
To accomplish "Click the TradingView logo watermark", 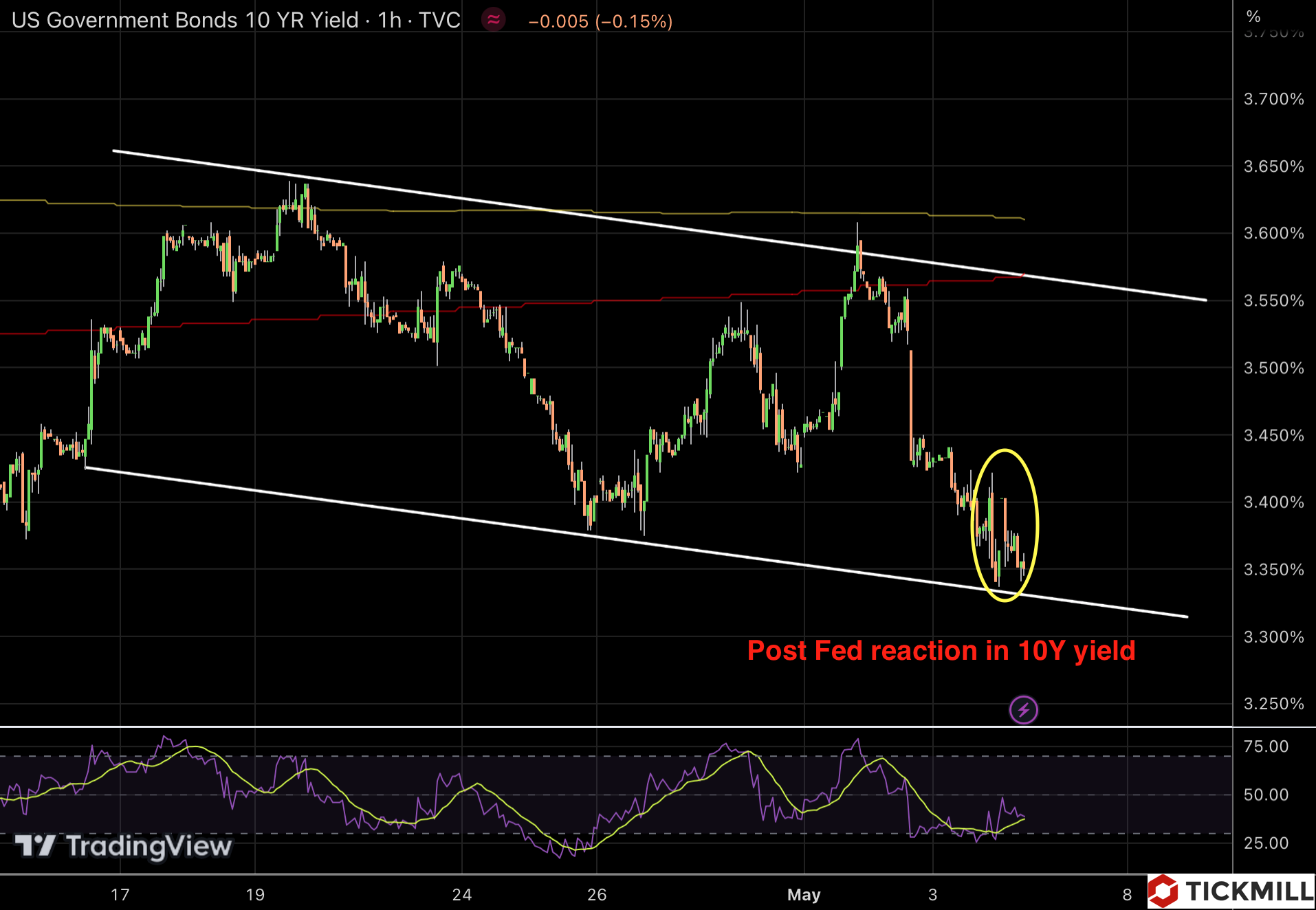I will click(x=124, y=846).
